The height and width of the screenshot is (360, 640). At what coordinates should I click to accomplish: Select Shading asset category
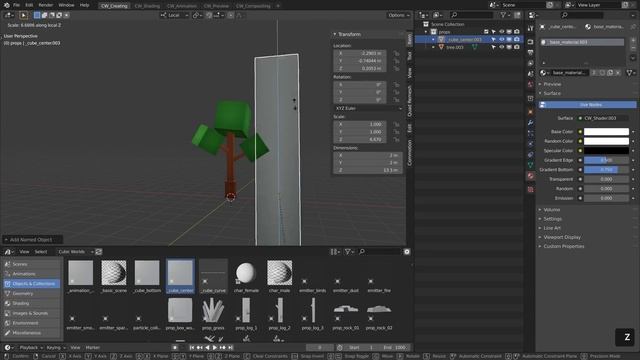coord(31,303)
